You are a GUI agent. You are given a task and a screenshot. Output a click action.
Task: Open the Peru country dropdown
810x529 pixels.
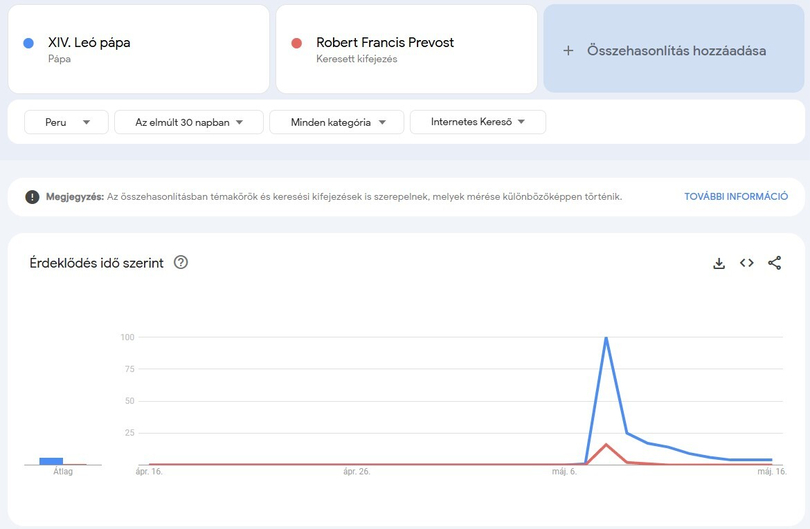tap(66, 122)
